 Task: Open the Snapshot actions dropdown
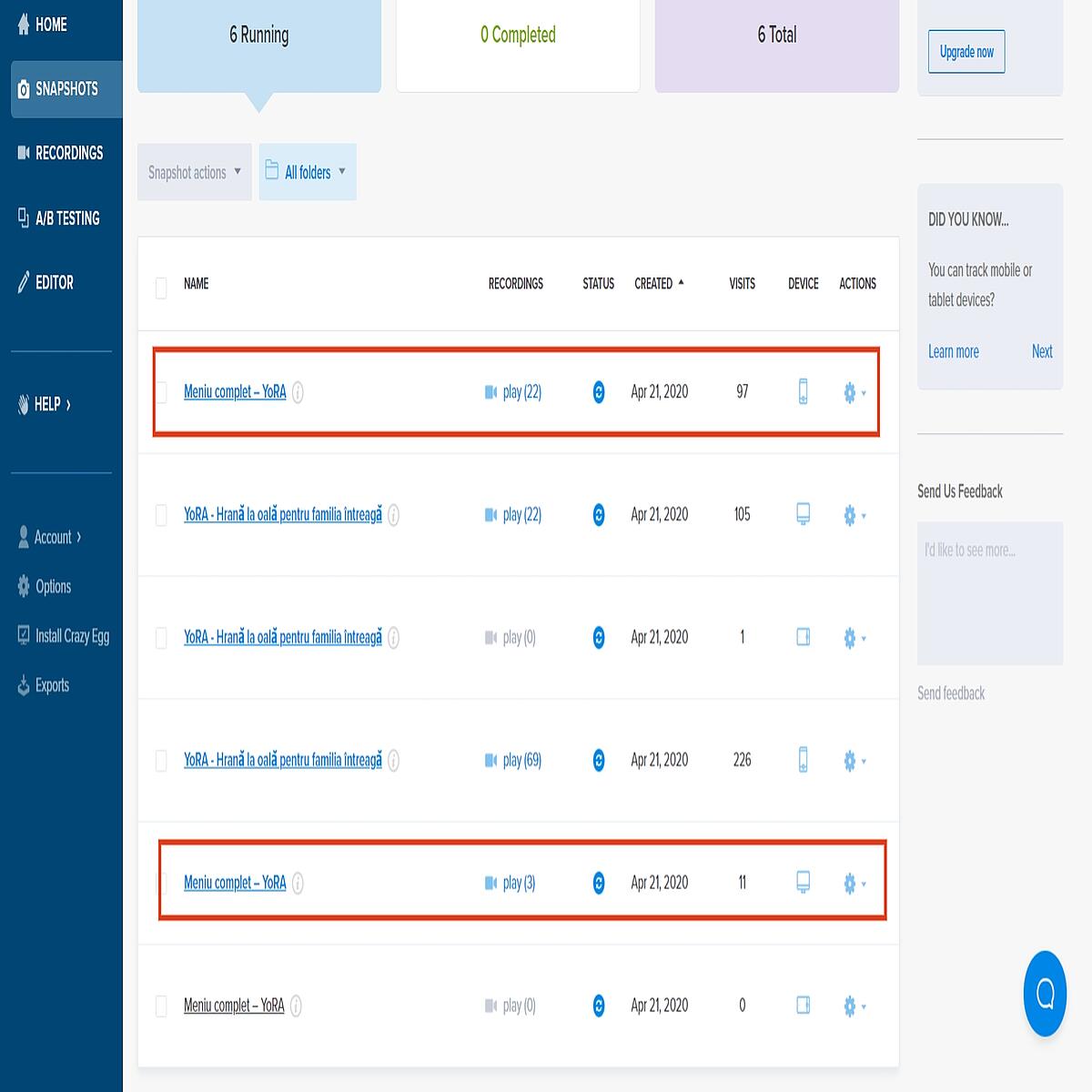click(x=195, y=172)
